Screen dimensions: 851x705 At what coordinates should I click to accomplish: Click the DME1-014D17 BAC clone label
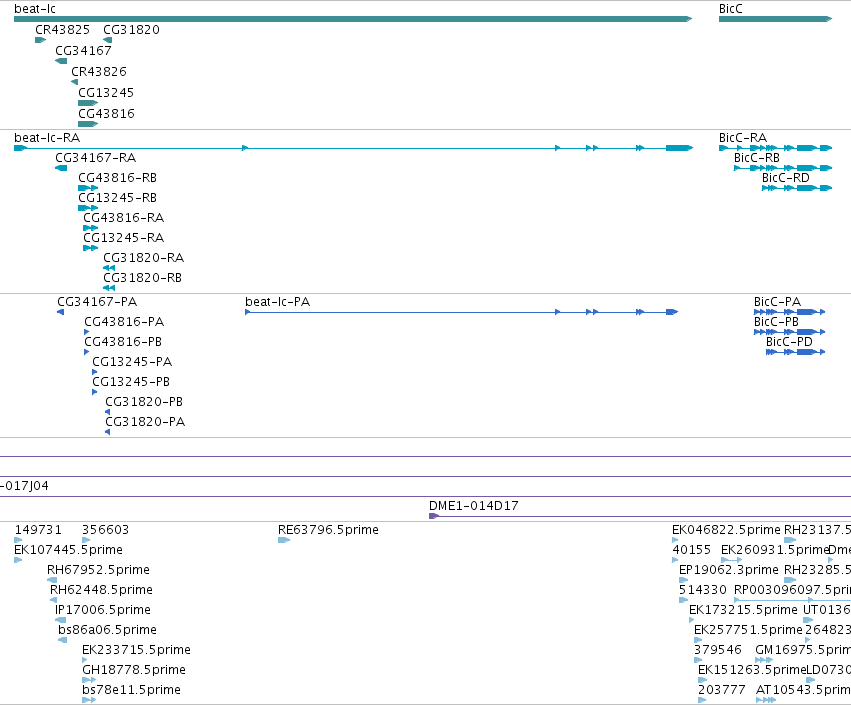tap(473, 506)
